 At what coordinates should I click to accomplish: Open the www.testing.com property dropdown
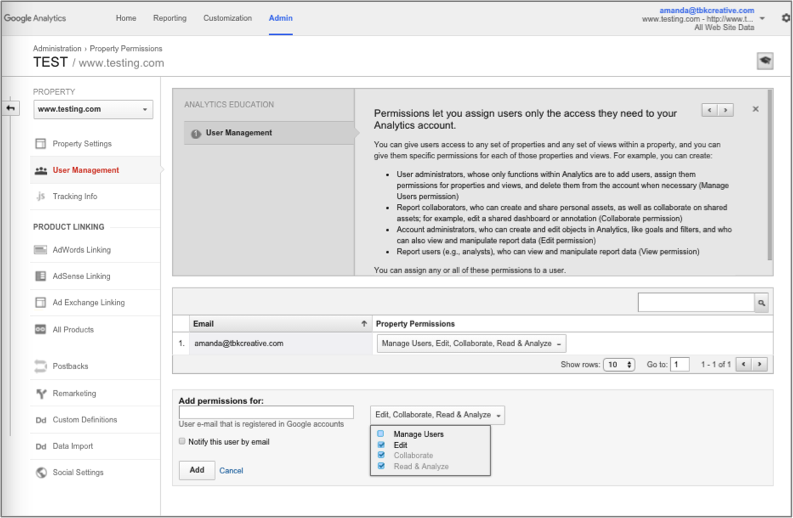pyautogui.click(x=93, y=109)
